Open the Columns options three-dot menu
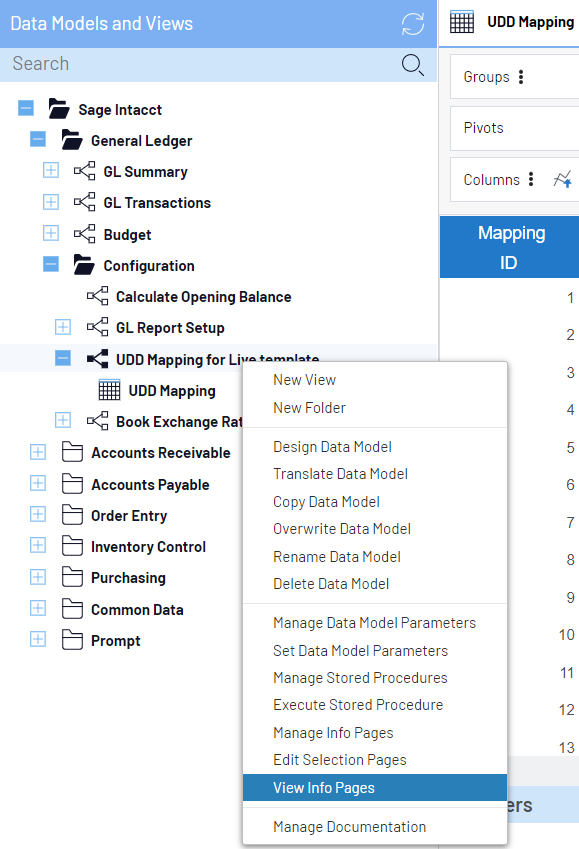This screenshot has height=849, width=579. point(531,179)
